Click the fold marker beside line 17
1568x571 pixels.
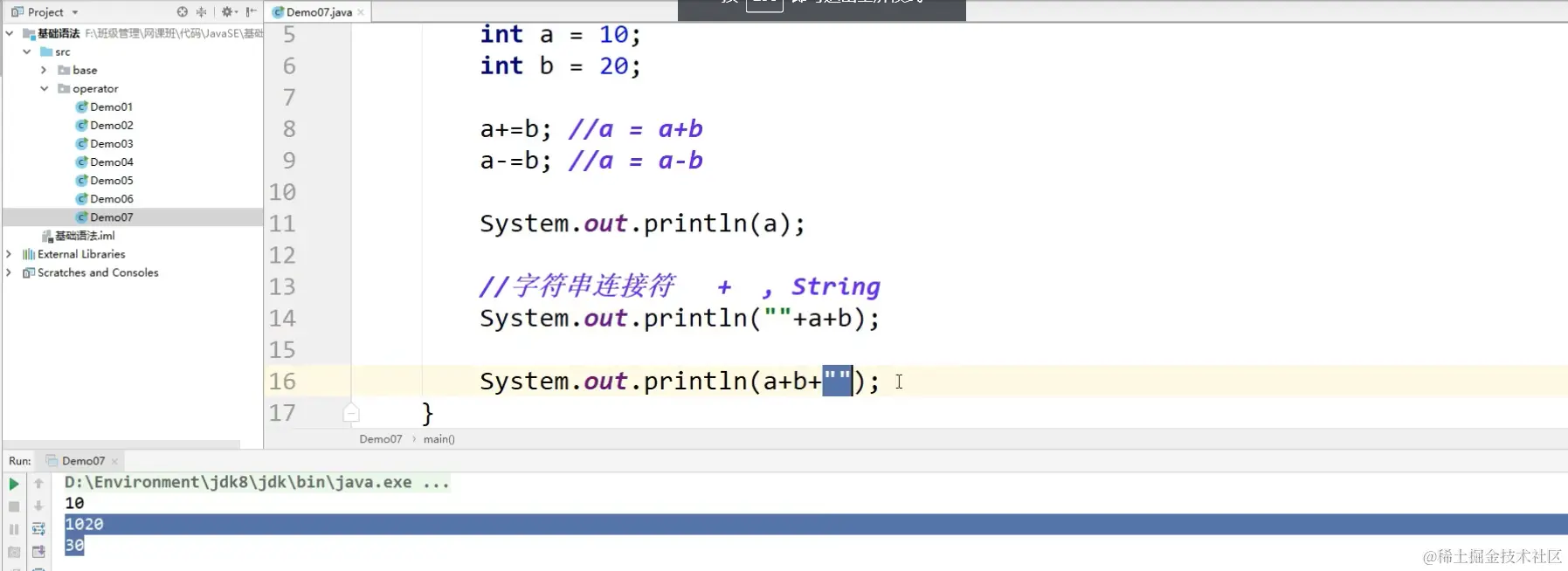pyautogui.click(x=351, y=413)
